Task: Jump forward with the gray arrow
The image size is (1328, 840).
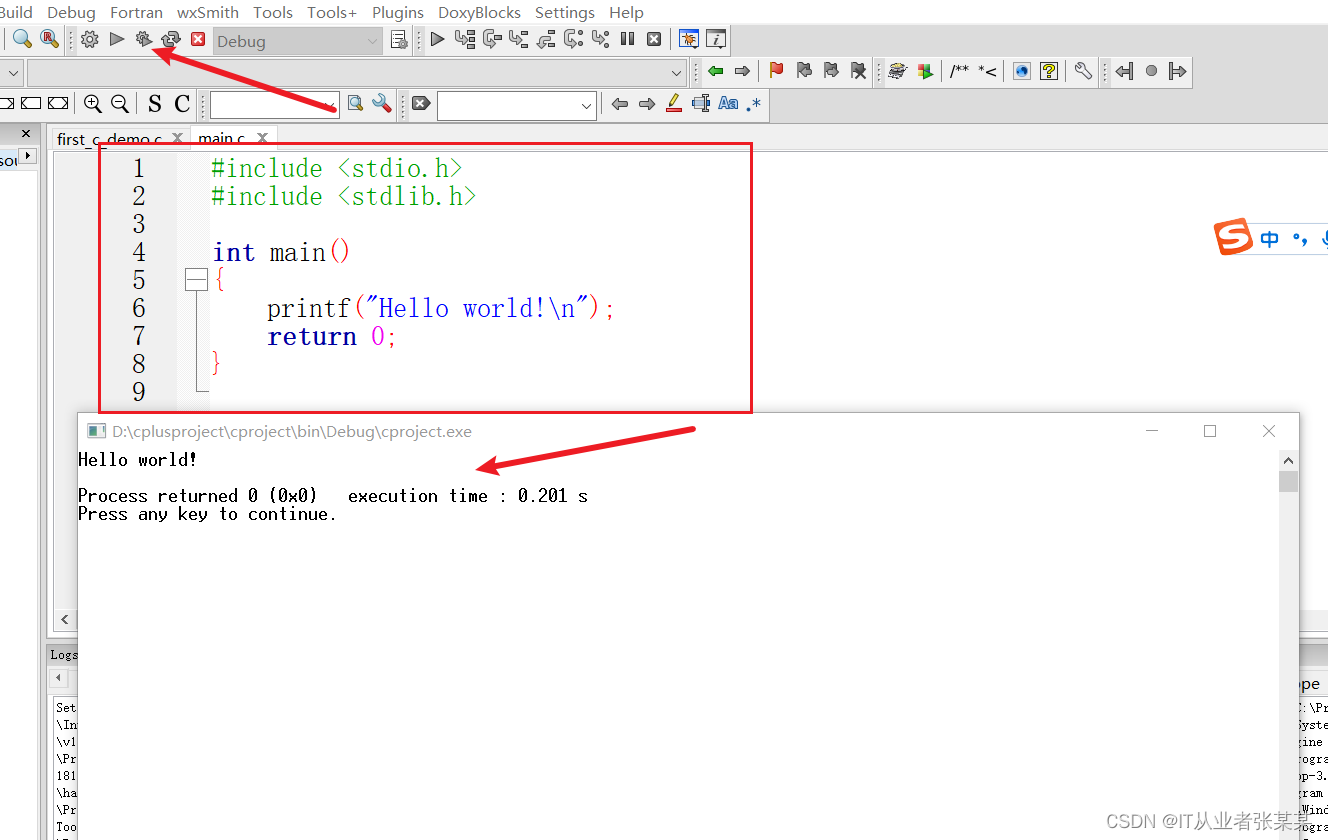Action: (742, 71)
